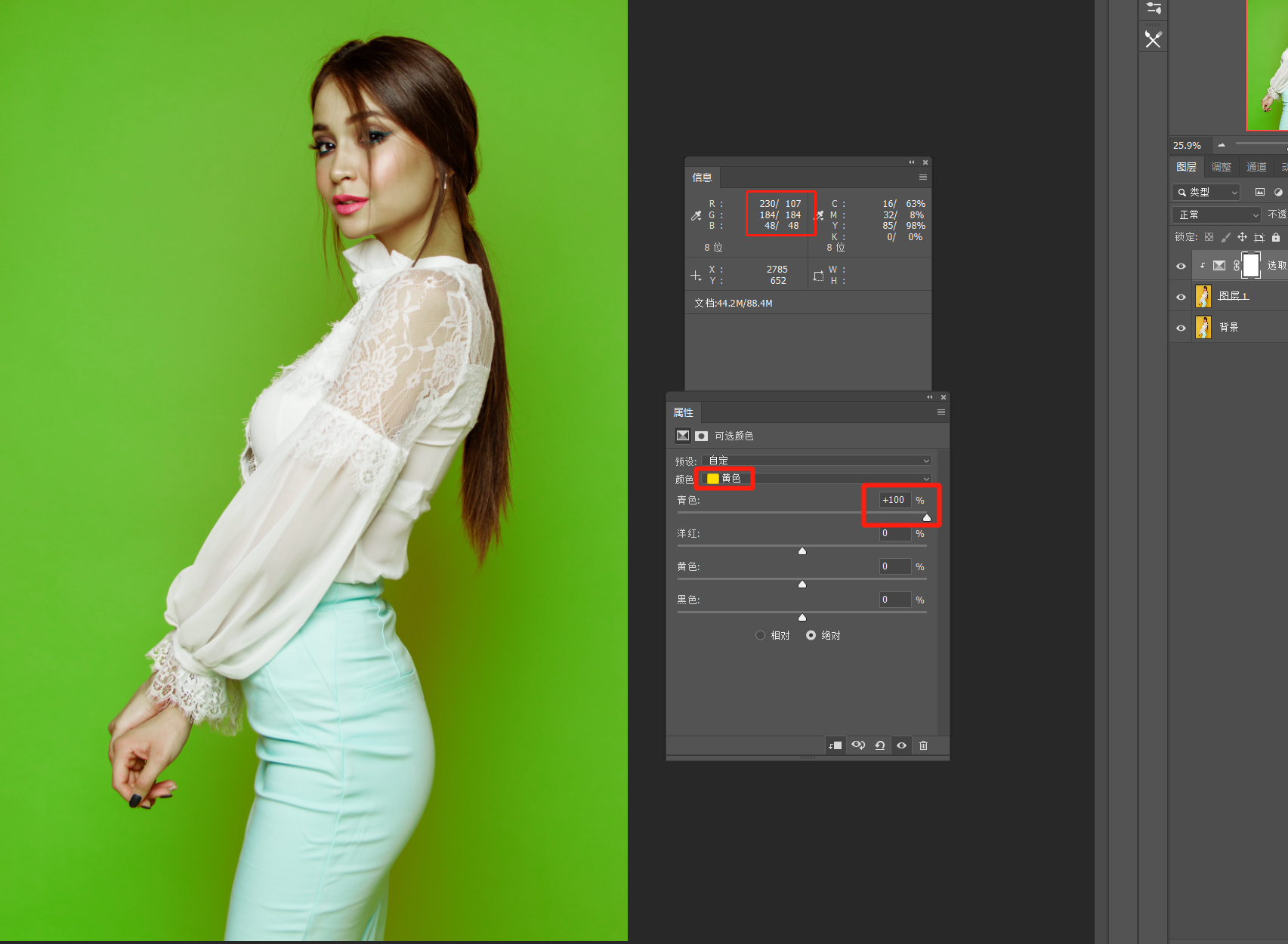This screenshot has height=944, width=1288.
Task: Reset adjustment to defaults icon
Action: pos(880,745)
